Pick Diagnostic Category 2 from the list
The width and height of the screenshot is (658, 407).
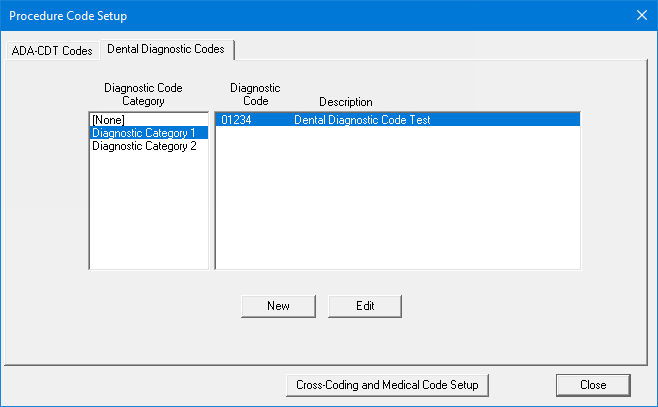click(144, 145)
